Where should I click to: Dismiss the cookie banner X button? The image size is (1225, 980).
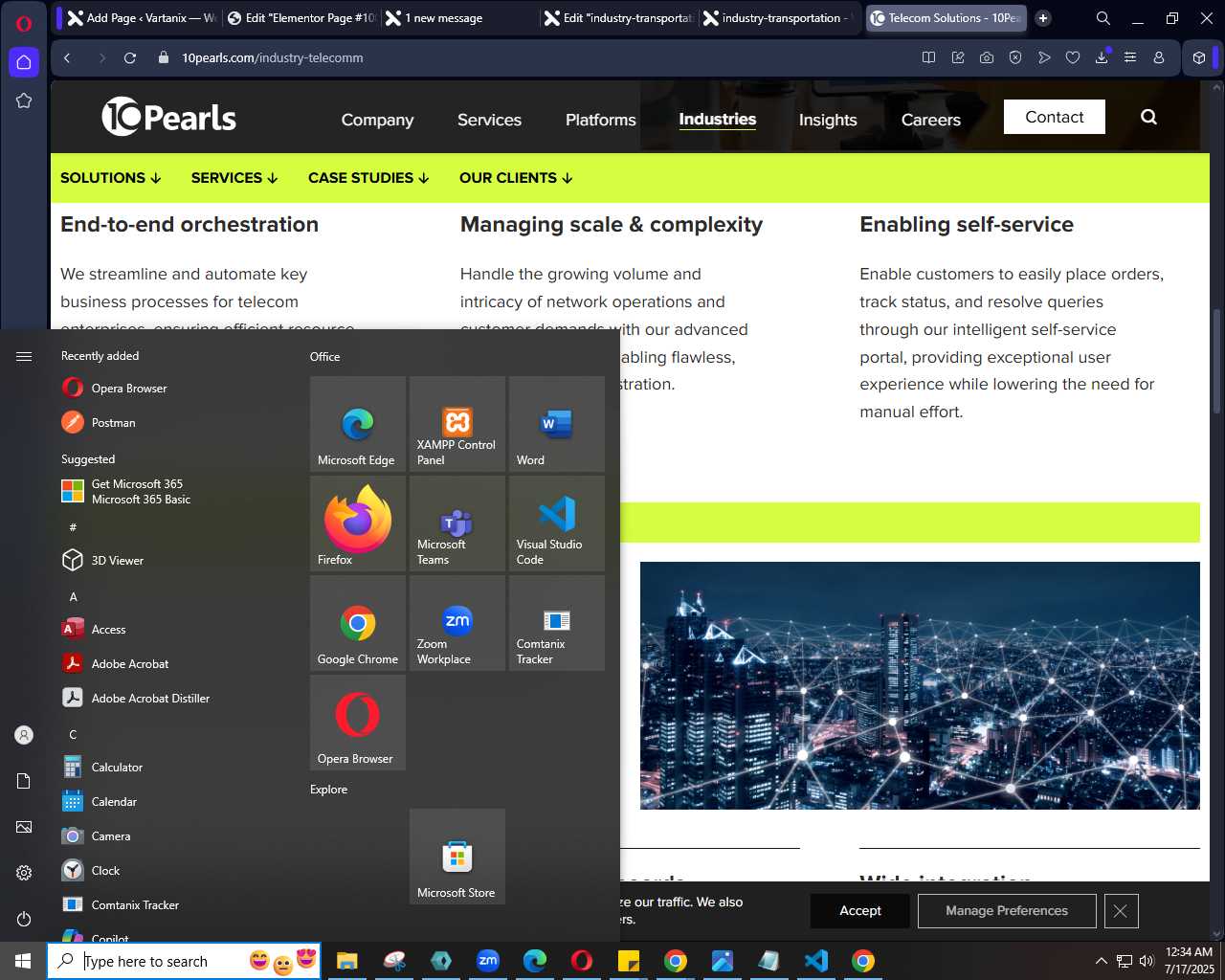1120,910
